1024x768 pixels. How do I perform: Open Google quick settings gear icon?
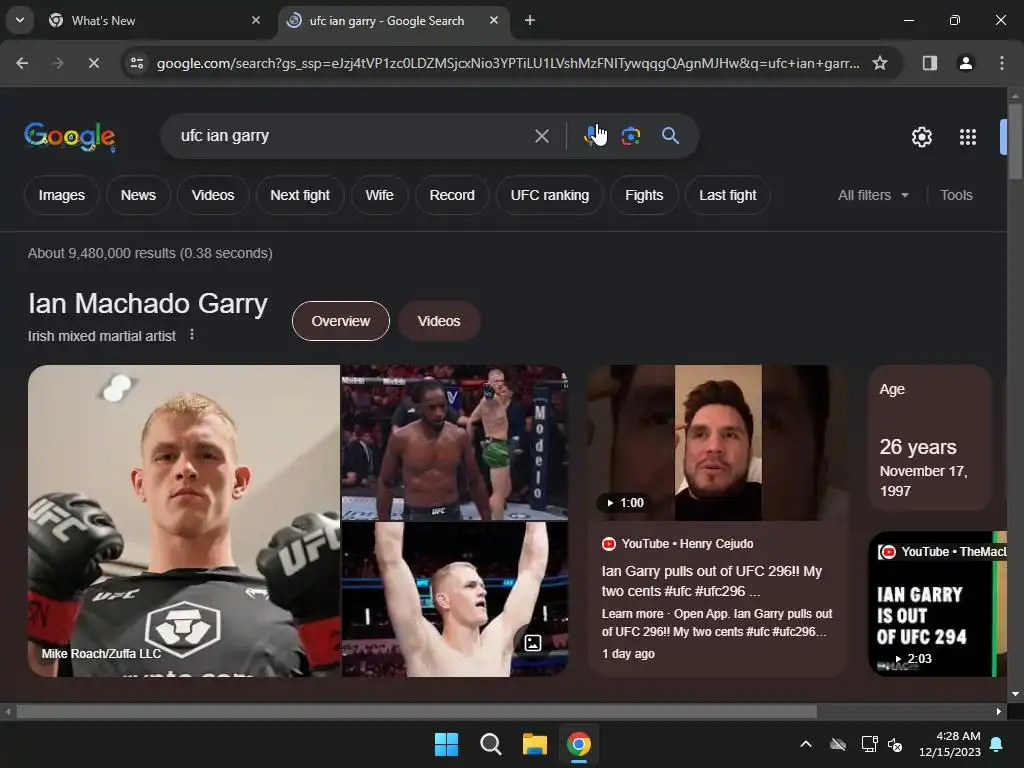pos(921,136)
